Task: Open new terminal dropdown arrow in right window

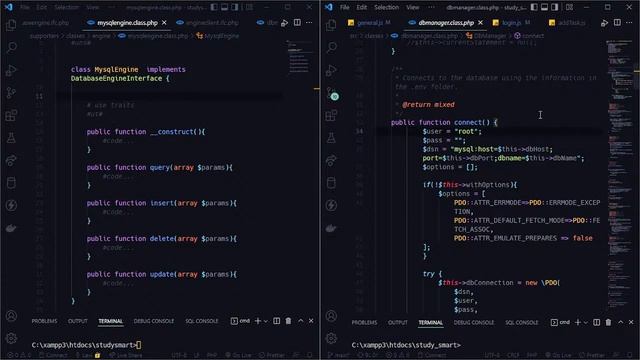Action: [586, 323]
